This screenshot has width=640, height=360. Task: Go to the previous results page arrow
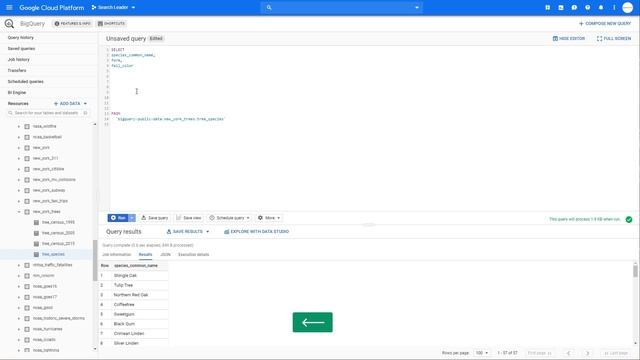click(569, 353)
